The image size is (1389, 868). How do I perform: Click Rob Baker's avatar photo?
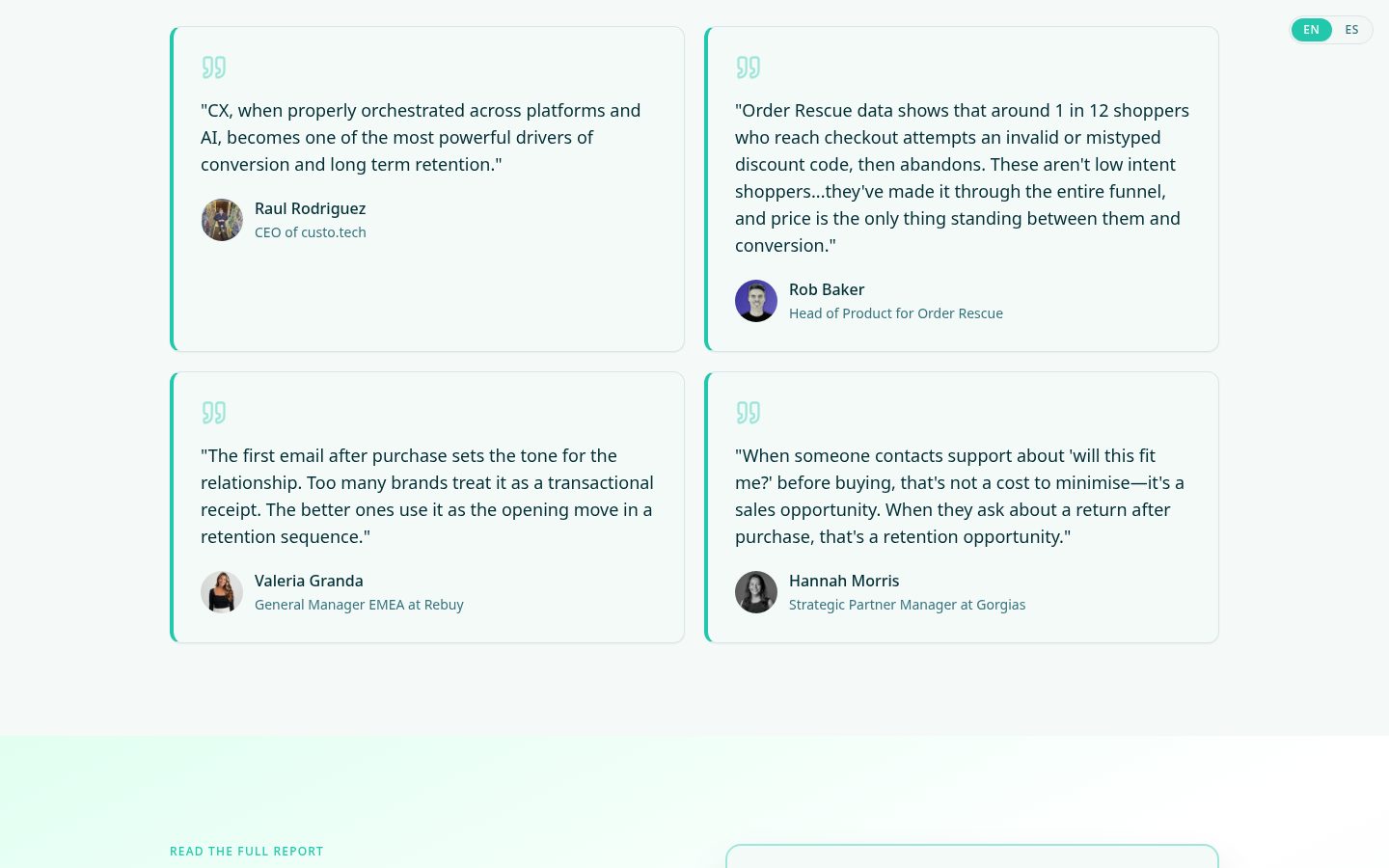(756, 301)
